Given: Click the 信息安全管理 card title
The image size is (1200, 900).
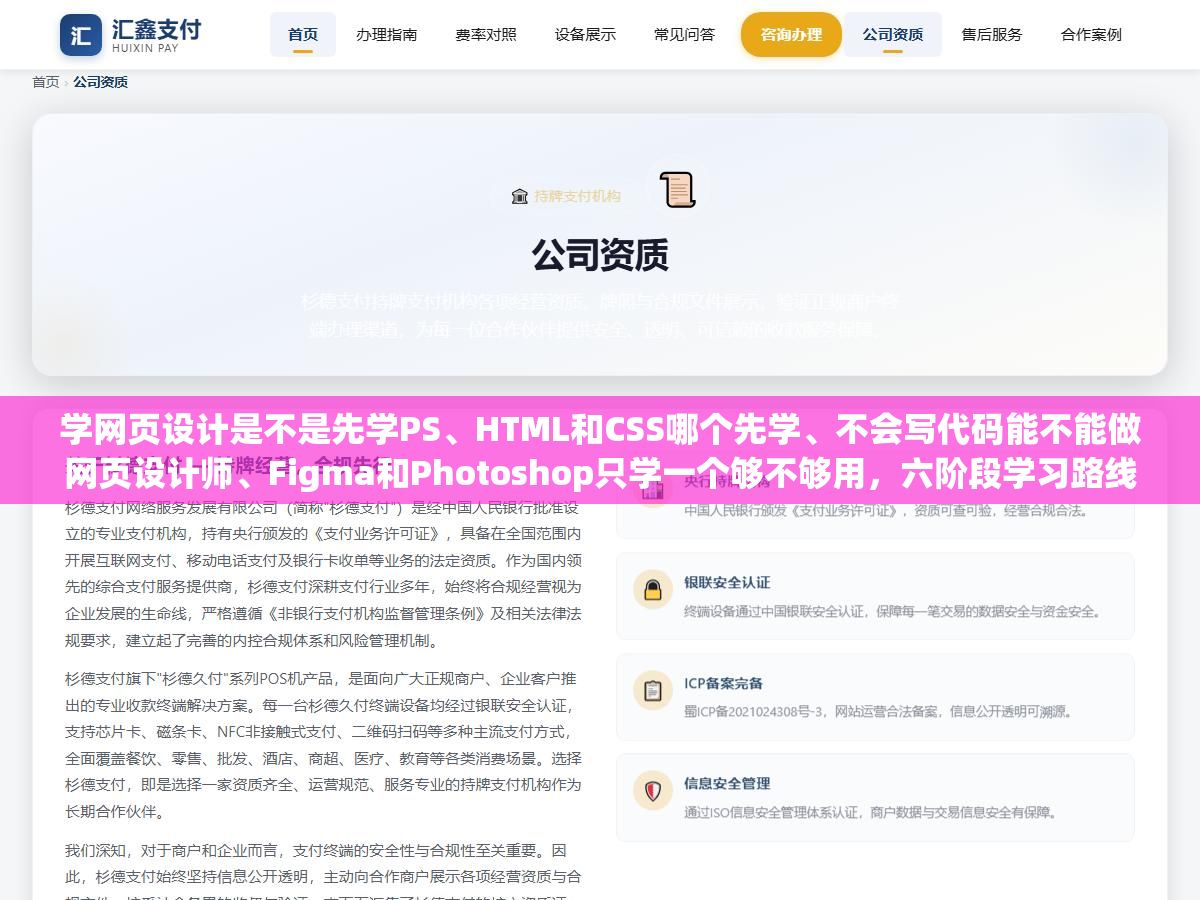Looking at the screenshot, I should click(727, 783).
